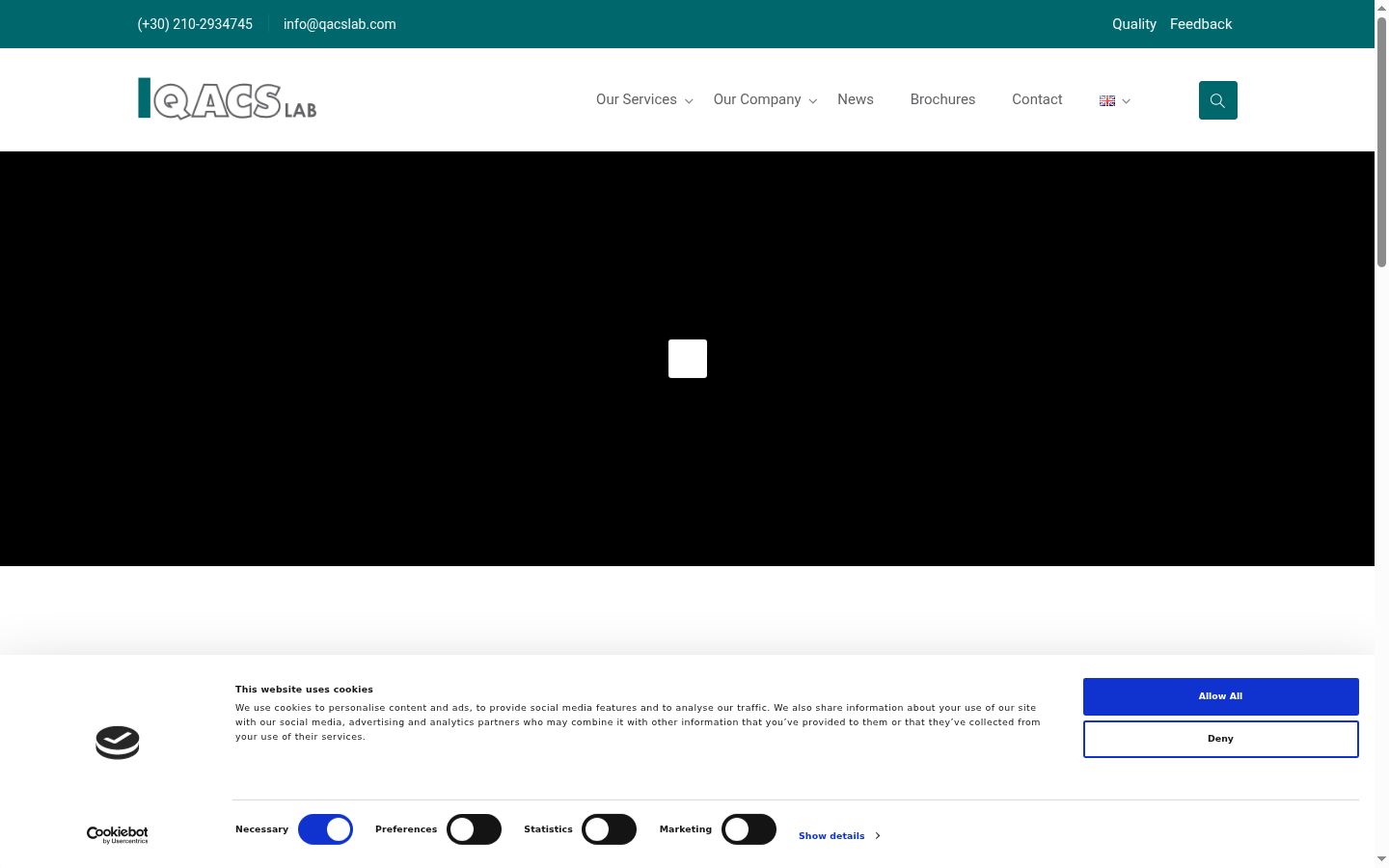Click the Cookiebot by Usercentrics wordmark
This screenshot has width=1389, height=868.
118,834
